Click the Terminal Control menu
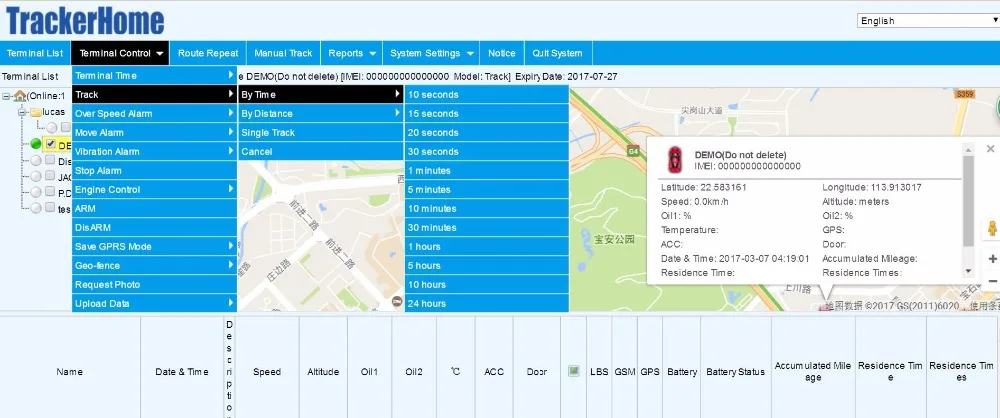The image size is (1000, 418). (121, 53)
